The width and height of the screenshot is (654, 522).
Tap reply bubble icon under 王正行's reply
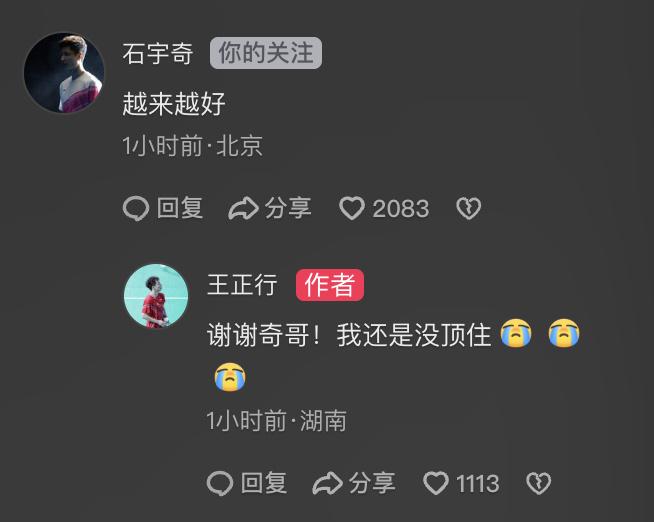tap(220, 483)
